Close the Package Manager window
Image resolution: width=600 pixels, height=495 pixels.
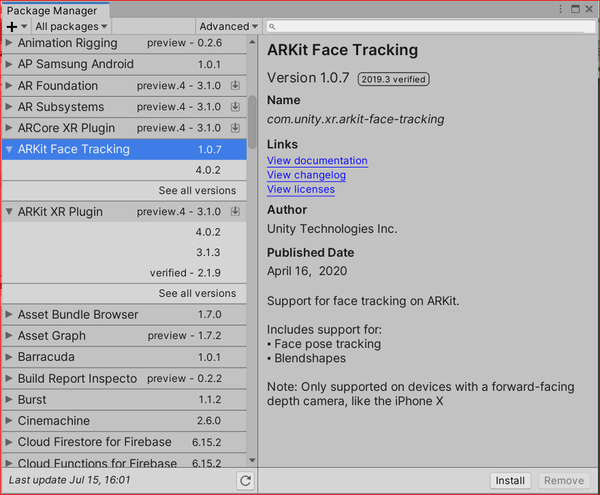click(x=589, y=9)
